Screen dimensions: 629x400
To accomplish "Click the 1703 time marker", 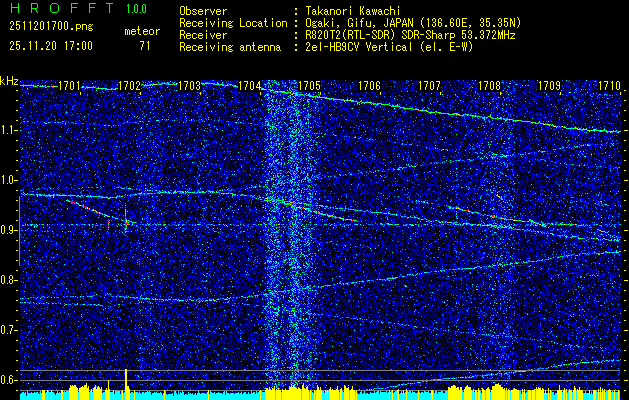I will [x=189, y=85].
